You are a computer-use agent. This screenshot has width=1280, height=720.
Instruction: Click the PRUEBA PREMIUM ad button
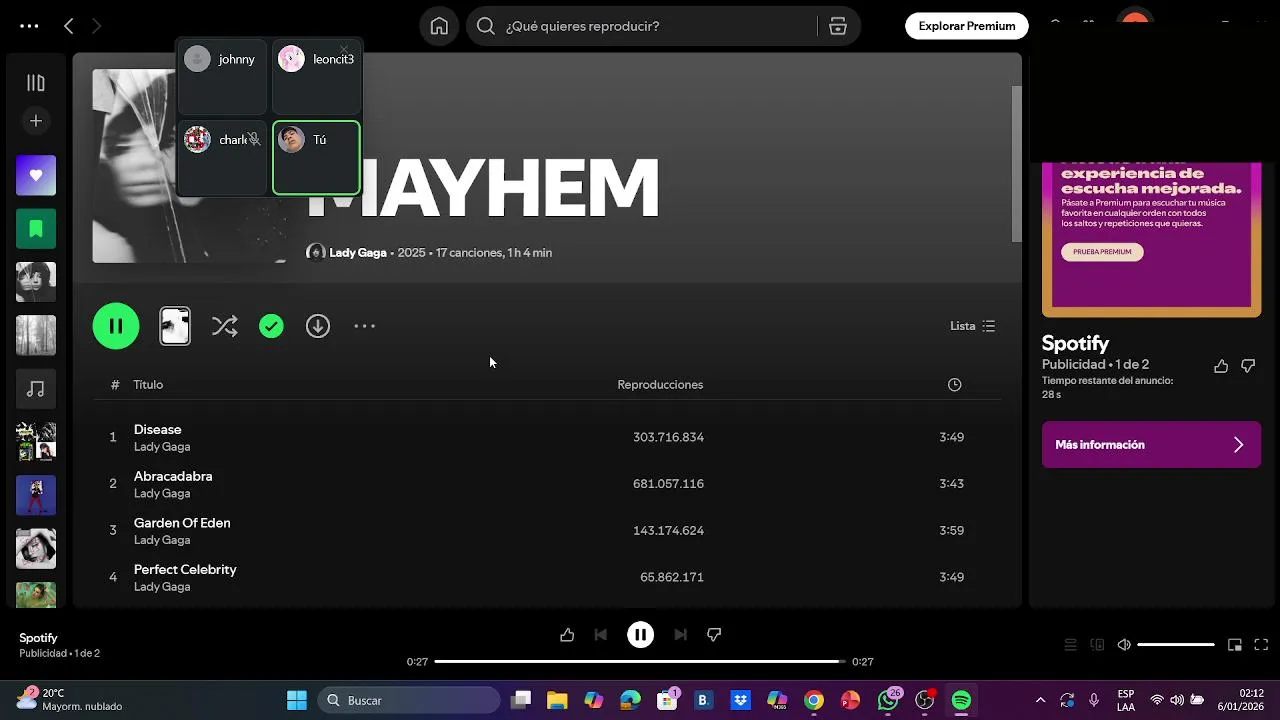1102,252
